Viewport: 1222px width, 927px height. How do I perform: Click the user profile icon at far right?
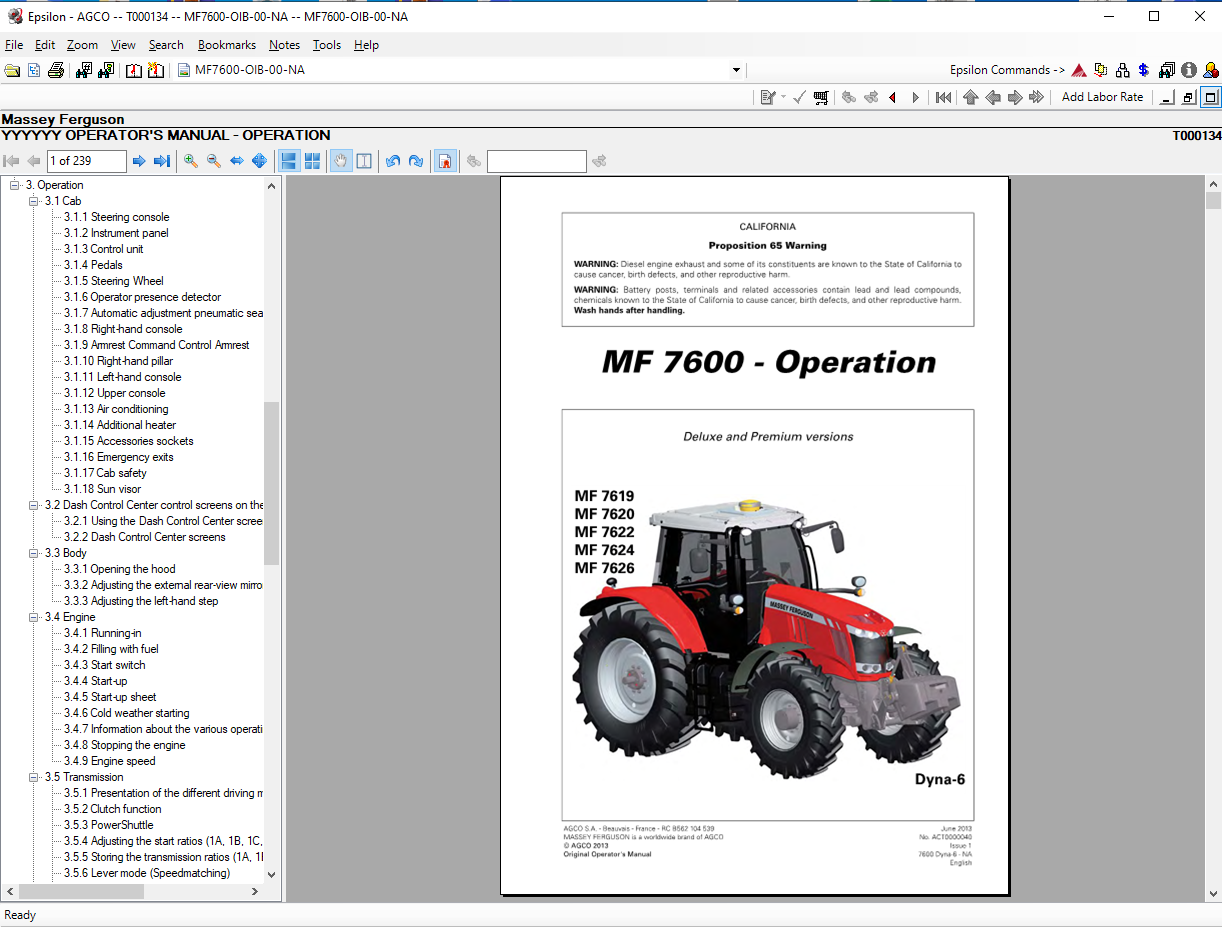coord(1211,70)
